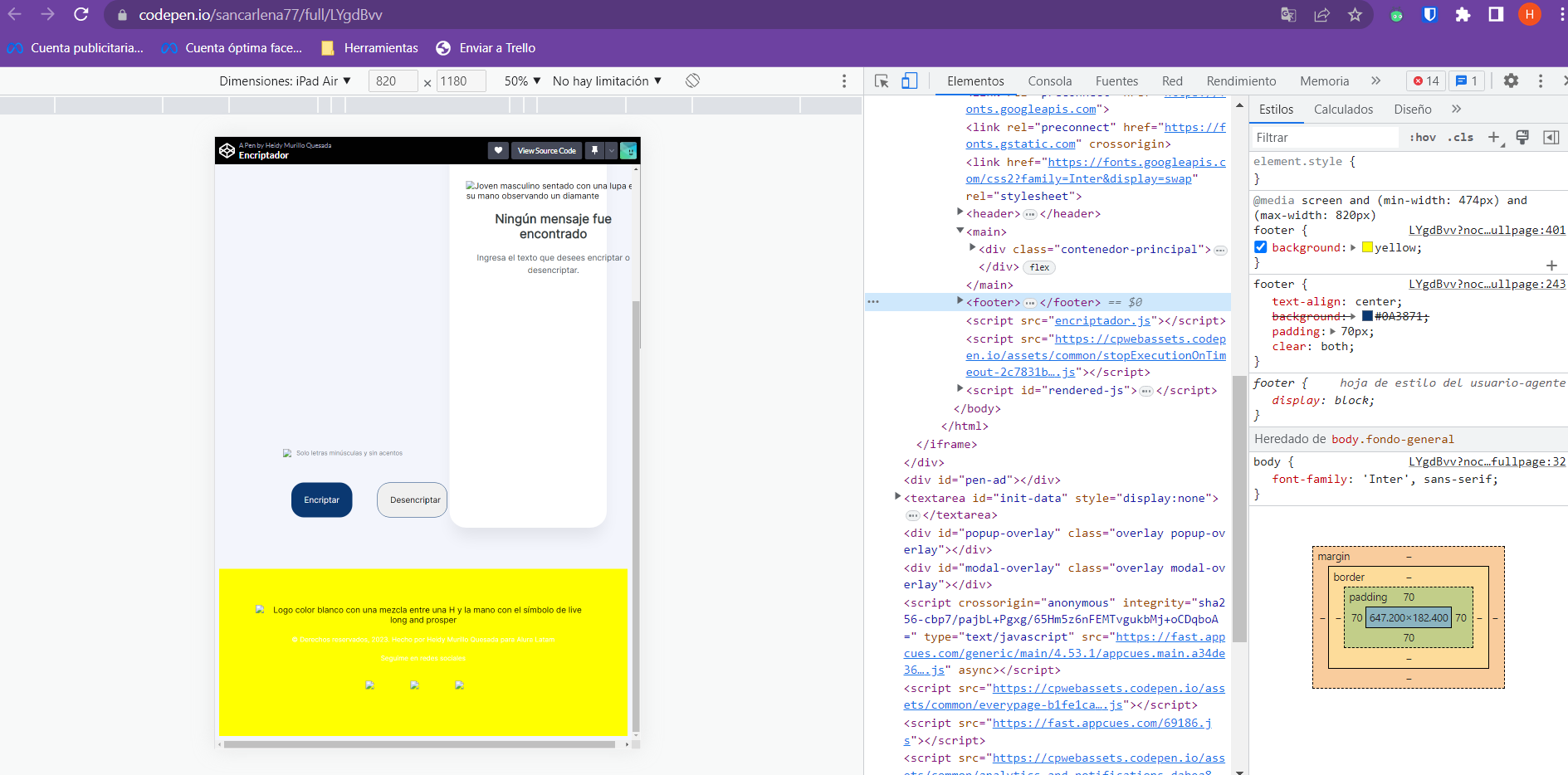Image resolution: width=1568 pixels, height=775 pixels.
Task: Bookmark this tab with the star
Action: click(1355, 15)
